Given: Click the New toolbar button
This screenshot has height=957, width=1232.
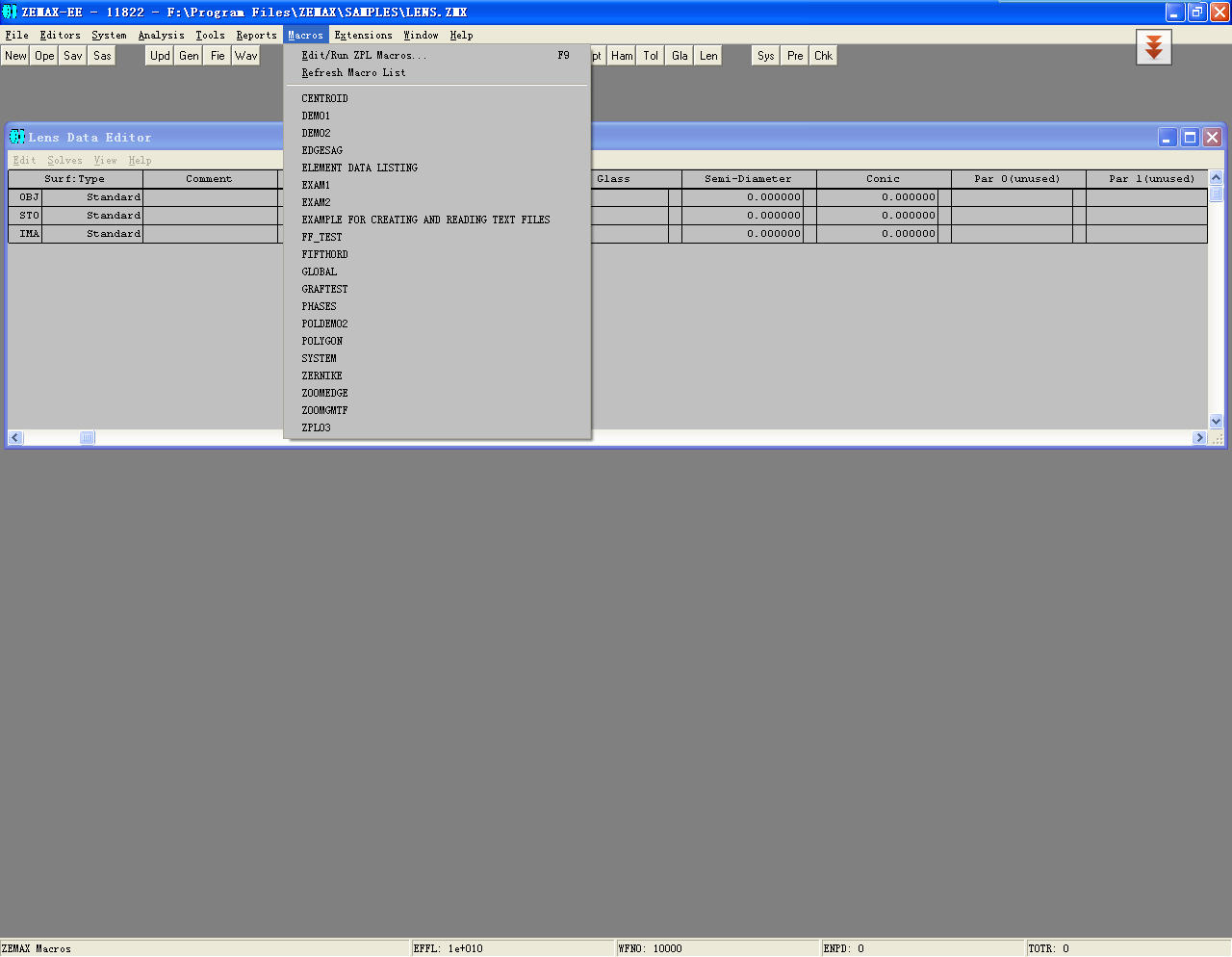Looking at the screenshot, I should (15, 56).
